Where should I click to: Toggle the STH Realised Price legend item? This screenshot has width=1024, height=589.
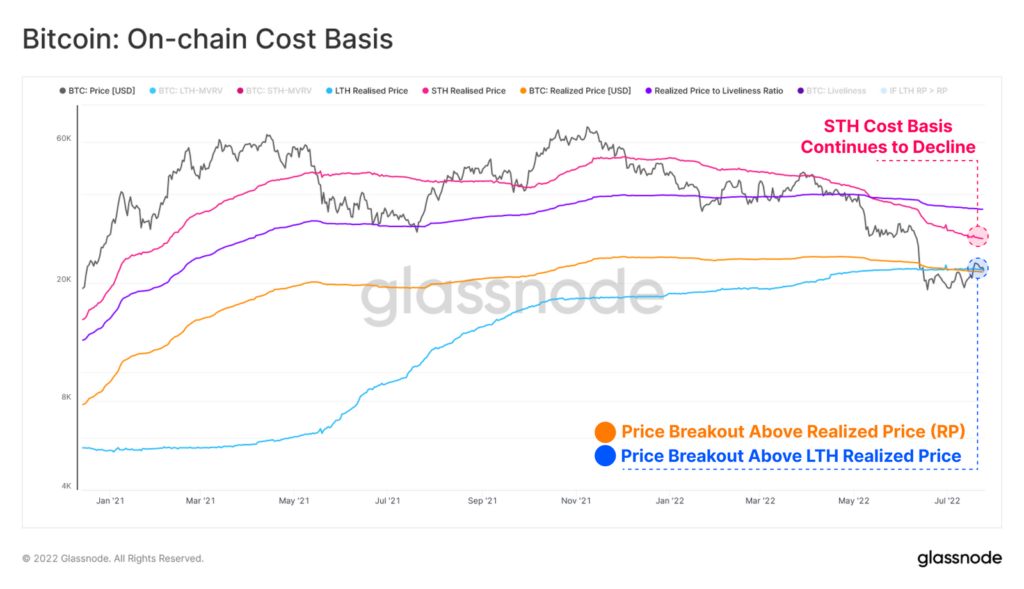click(464, 91)
